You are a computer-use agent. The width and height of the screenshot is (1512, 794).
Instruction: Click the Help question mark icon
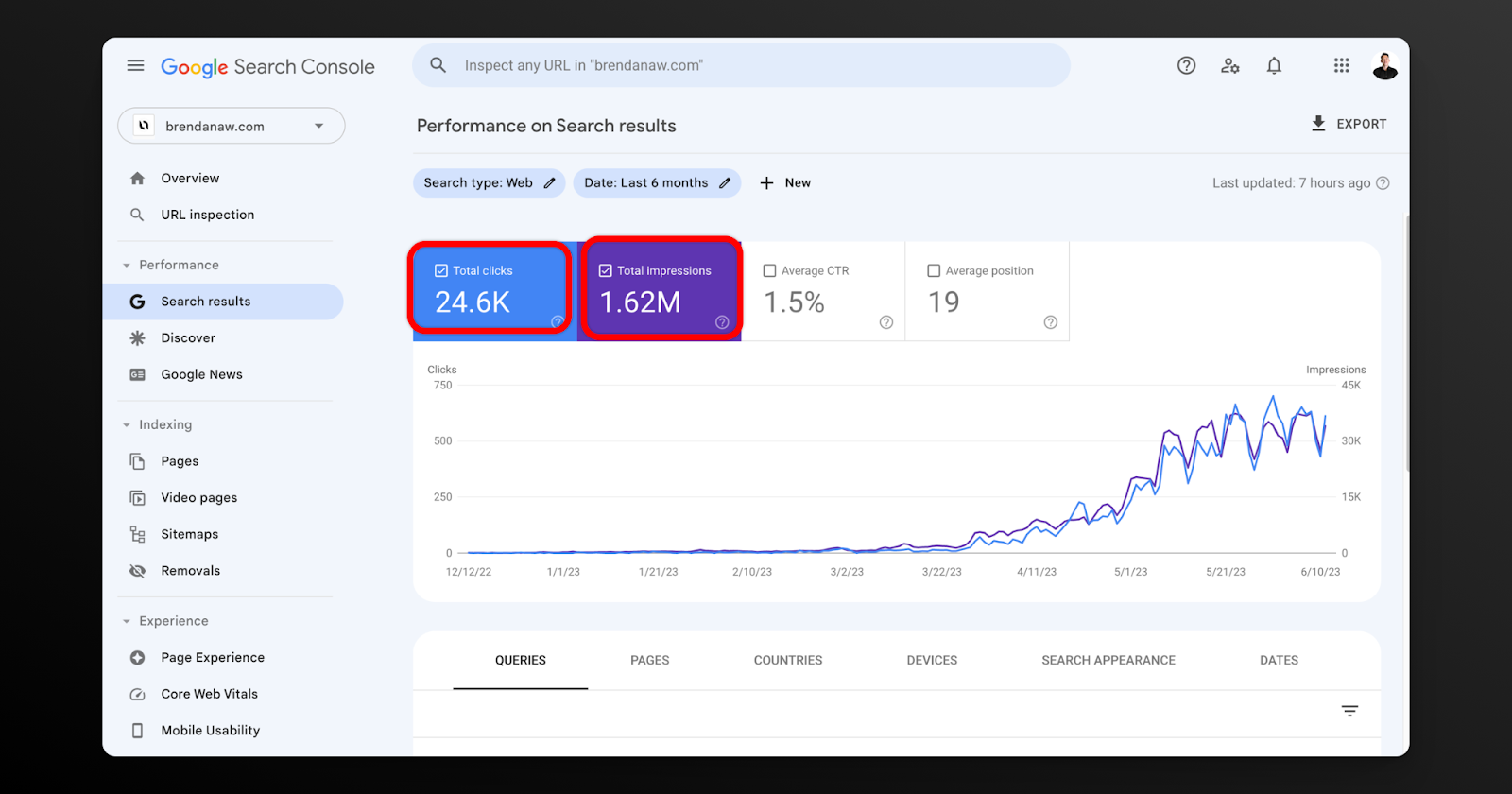point(1186,65)
